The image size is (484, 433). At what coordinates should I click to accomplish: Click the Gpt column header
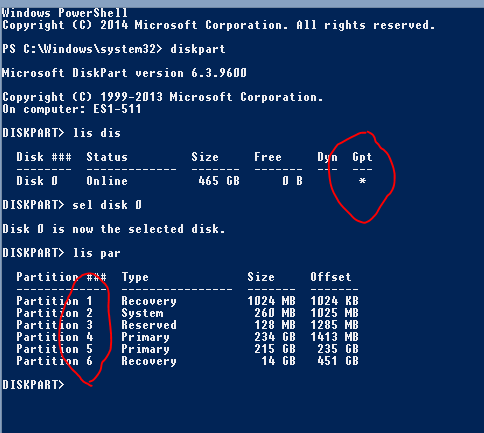point(362,157)
